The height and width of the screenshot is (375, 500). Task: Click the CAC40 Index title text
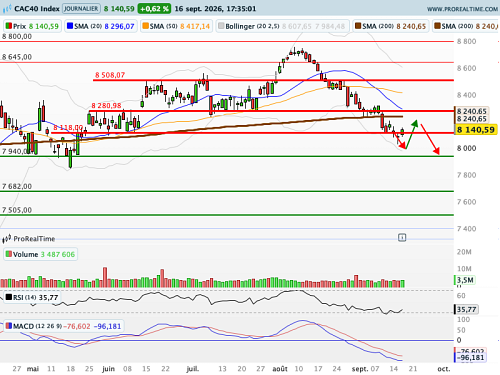point(37,9)
